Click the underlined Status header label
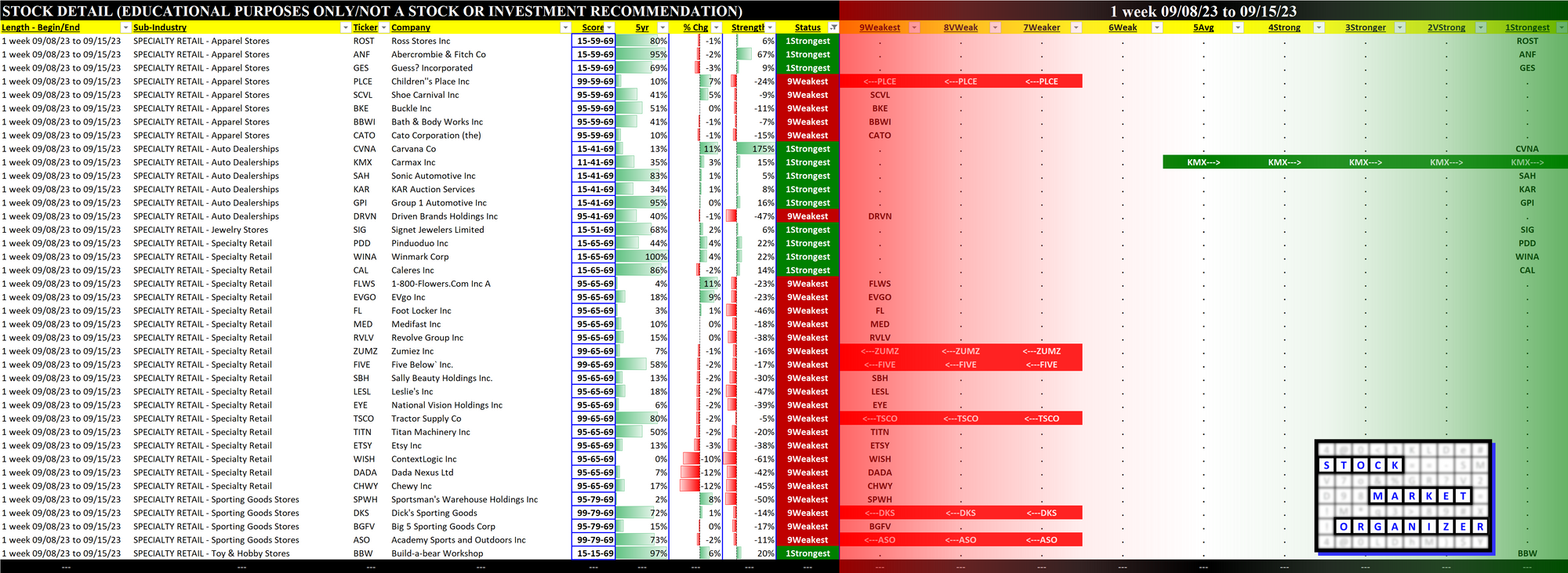Image resolution: width=1568 pixels, height=573 pixels. (x=808, y=27)
